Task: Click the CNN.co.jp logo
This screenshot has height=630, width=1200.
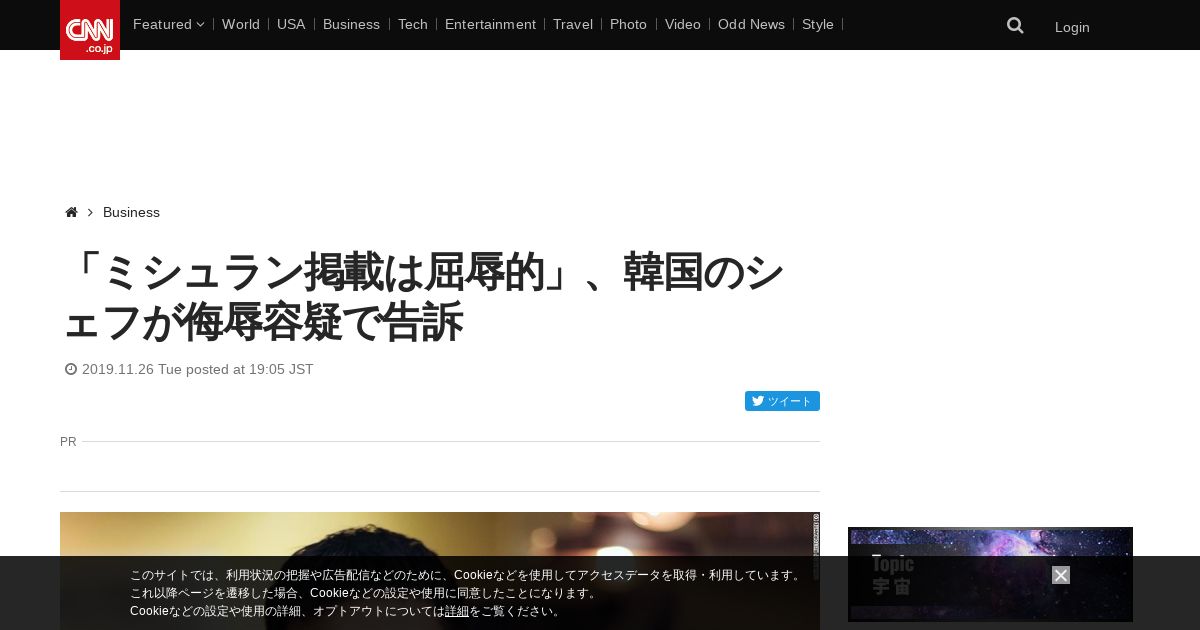Action: point(90,30)
